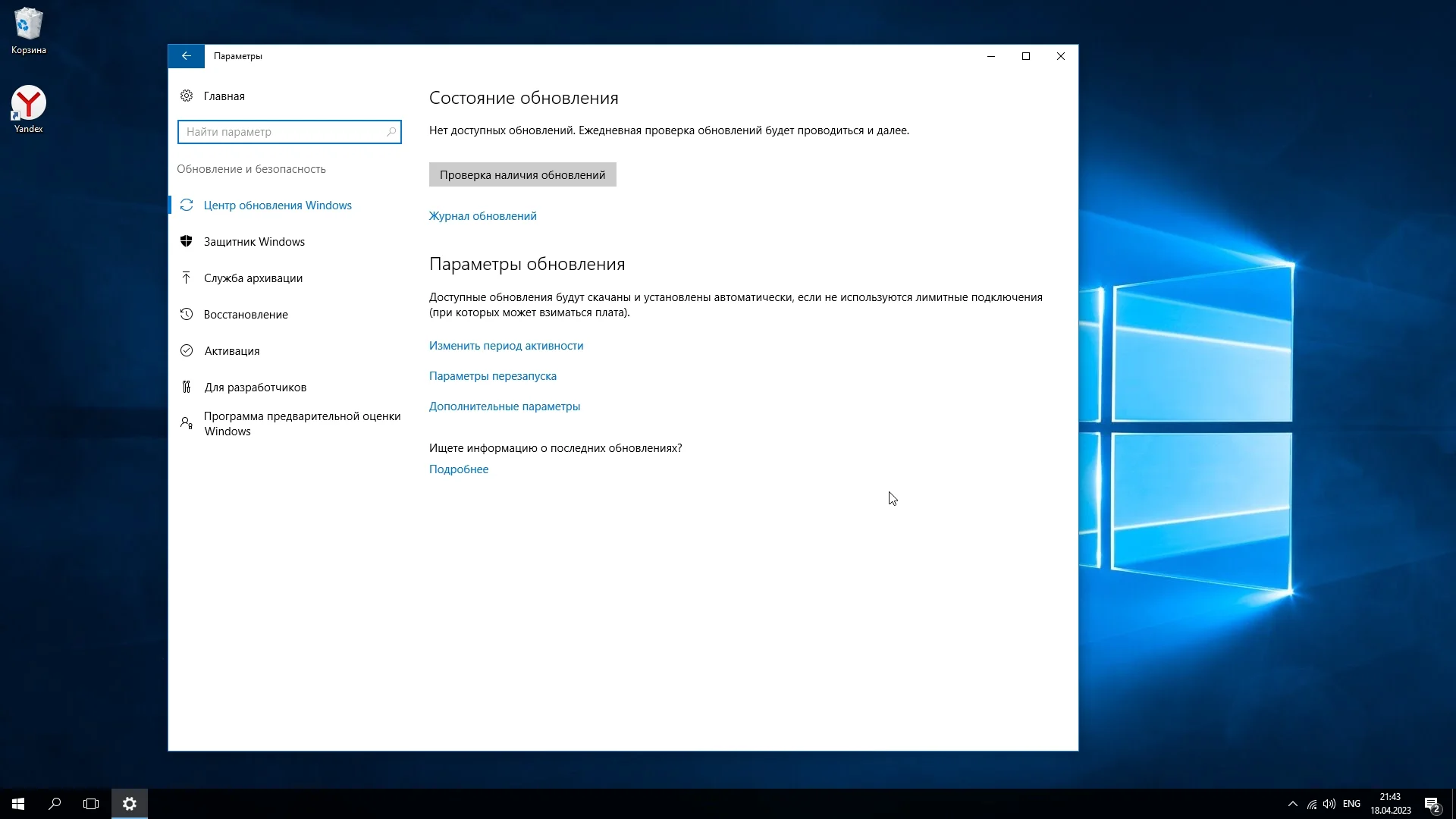
Task: Select Программа предварительной оценки Windows item
Action: (x=302, y=423)
